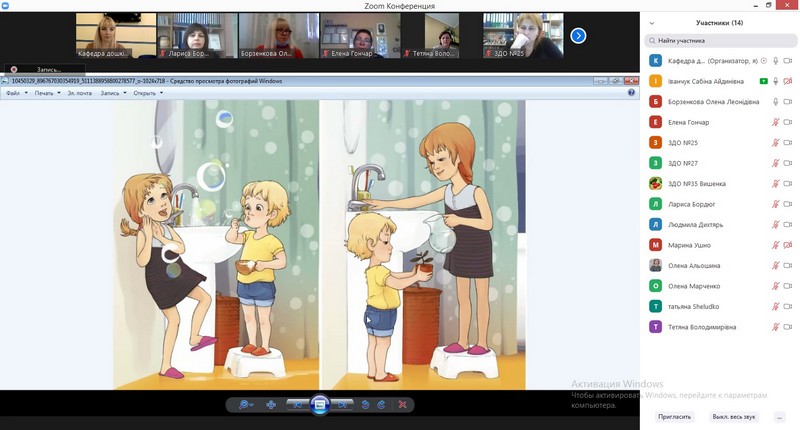Rotate photo clockwise

click(381, 404)
